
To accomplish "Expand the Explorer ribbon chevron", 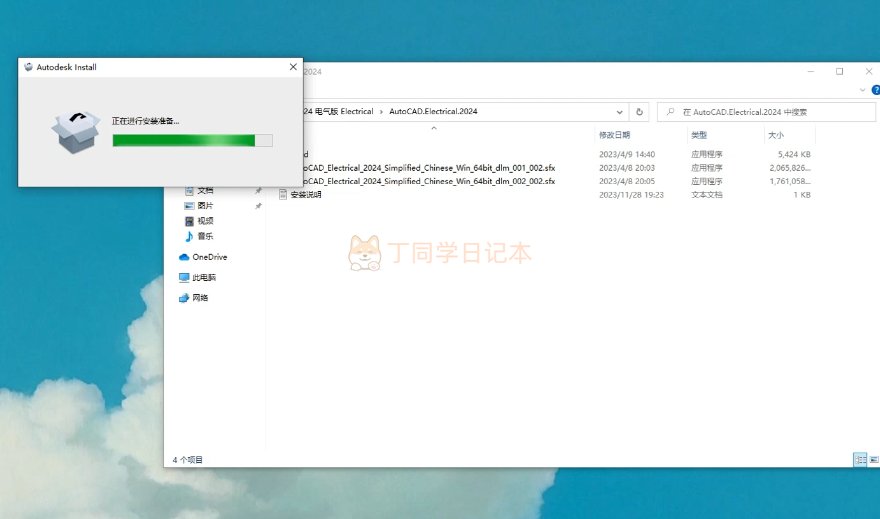I will pos(862,90).
